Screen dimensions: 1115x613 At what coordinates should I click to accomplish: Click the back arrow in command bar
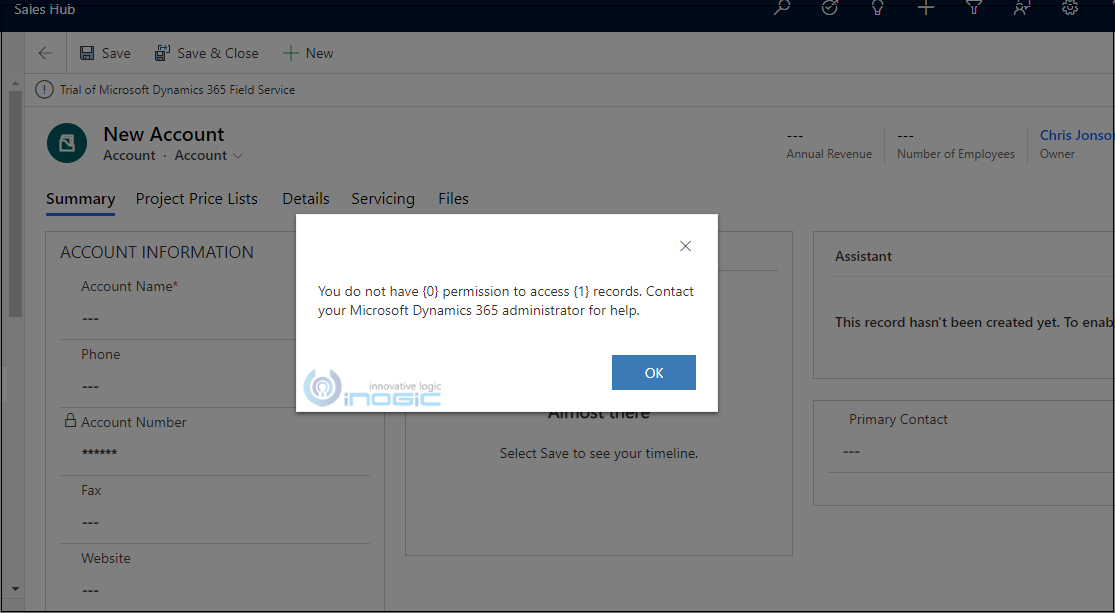(45, 53)
